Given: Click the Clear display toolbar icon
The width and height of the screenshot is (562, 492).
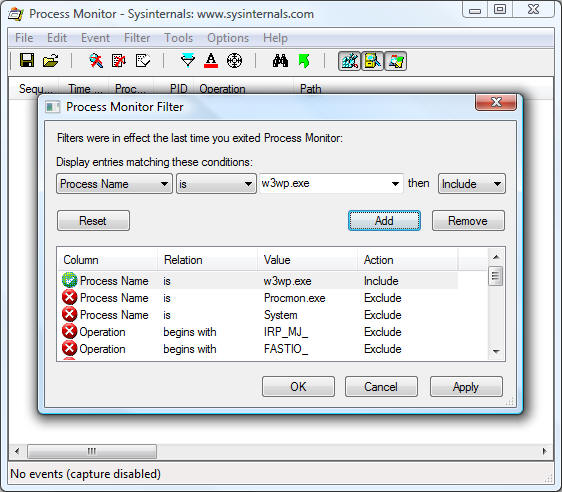Looking at the screenshot, I should (143, 61).
